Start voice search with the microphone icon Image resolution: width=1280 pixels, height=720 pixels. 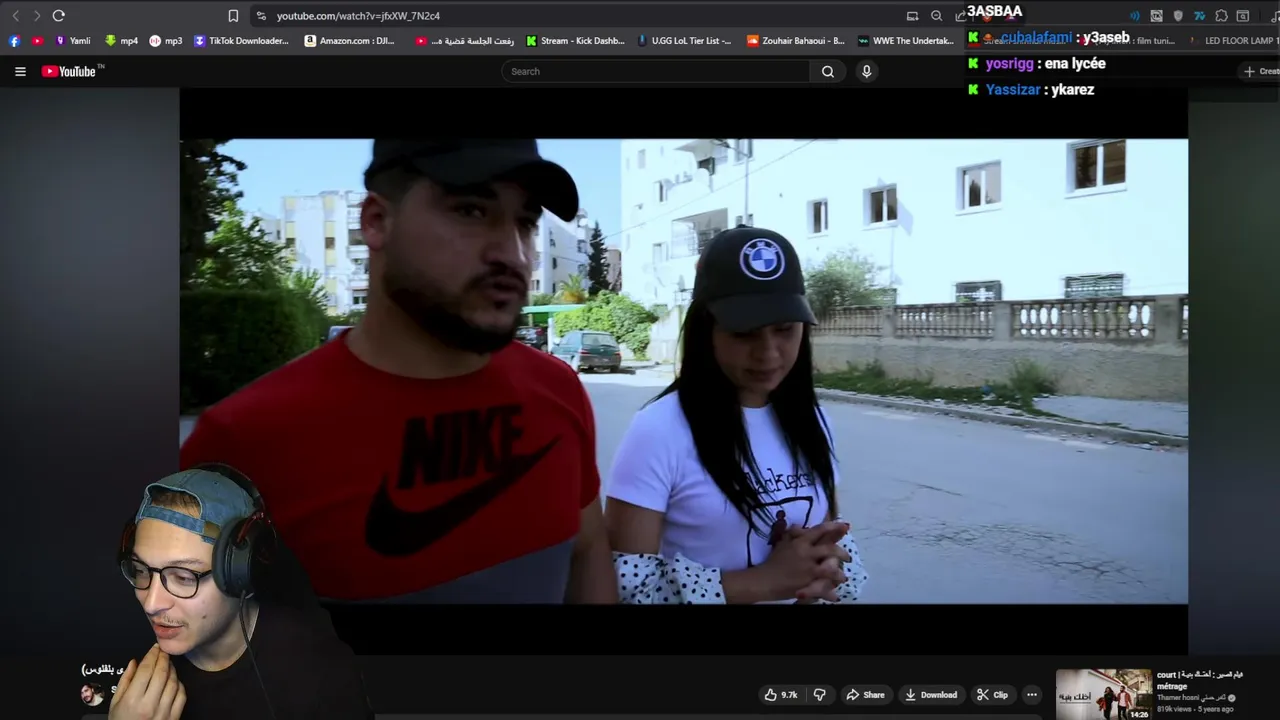[866, 71]
